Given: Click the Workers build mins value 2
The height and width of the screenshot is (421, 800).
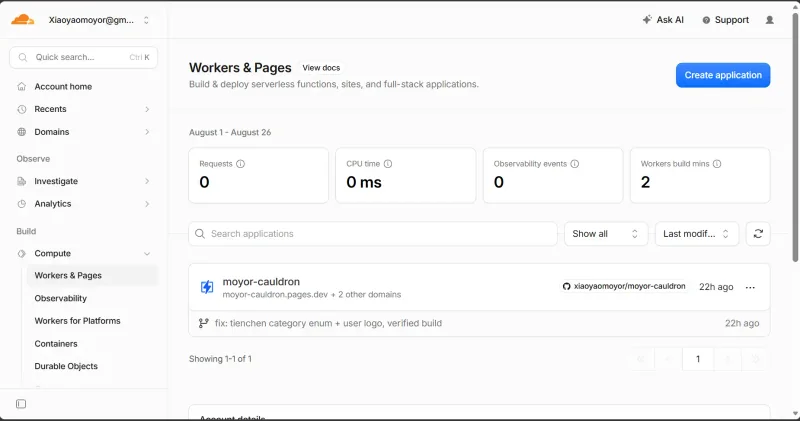Looking at the screenshot, I should click(x=645, y=182).
